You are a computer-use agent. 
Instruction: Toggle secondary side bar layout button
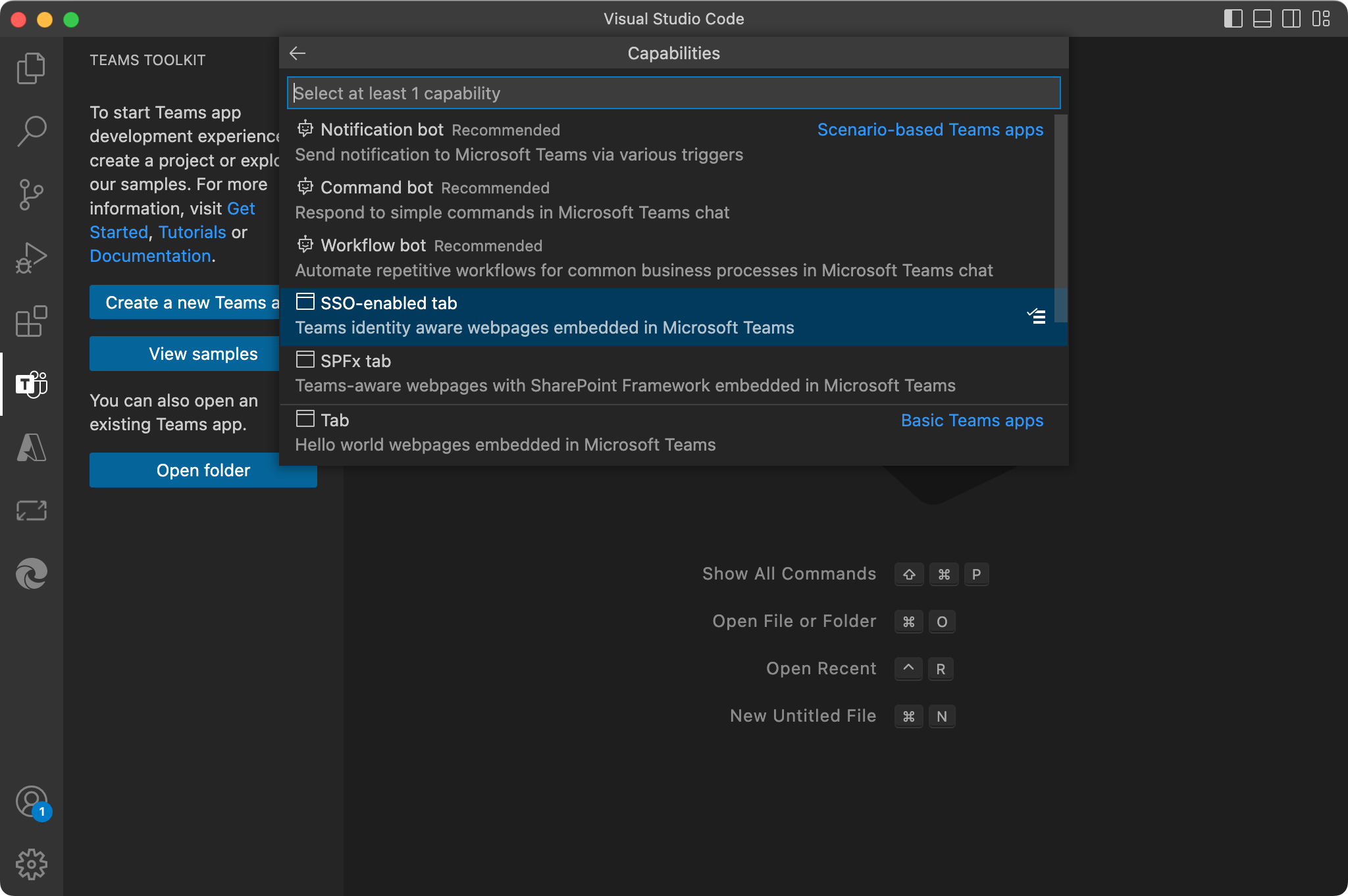pos(1291,18)
